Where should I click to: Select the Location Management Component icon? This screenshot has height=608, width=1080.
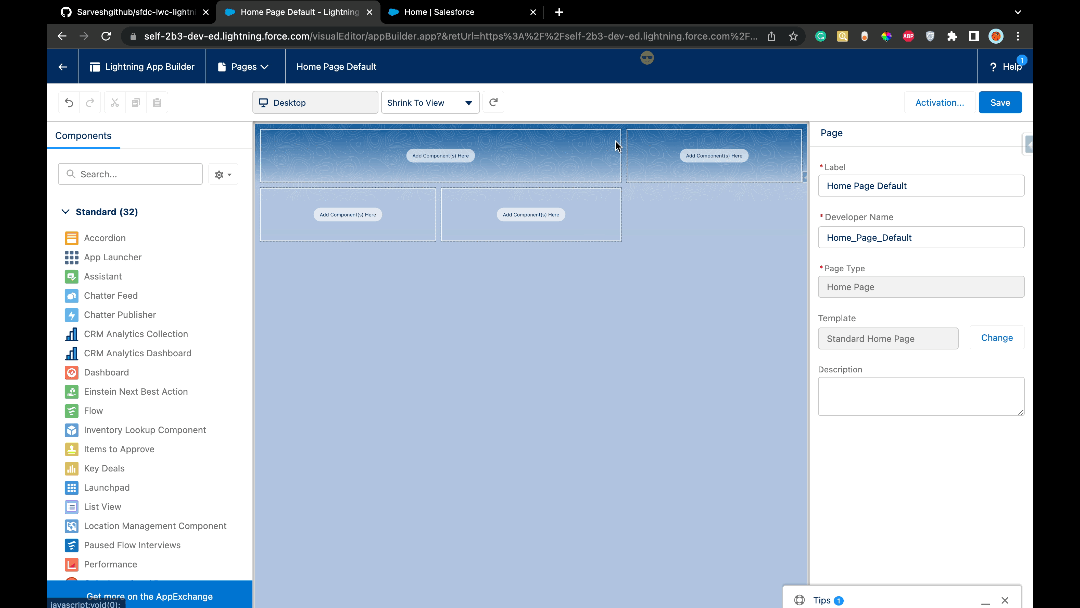click(x=72, y=526)
